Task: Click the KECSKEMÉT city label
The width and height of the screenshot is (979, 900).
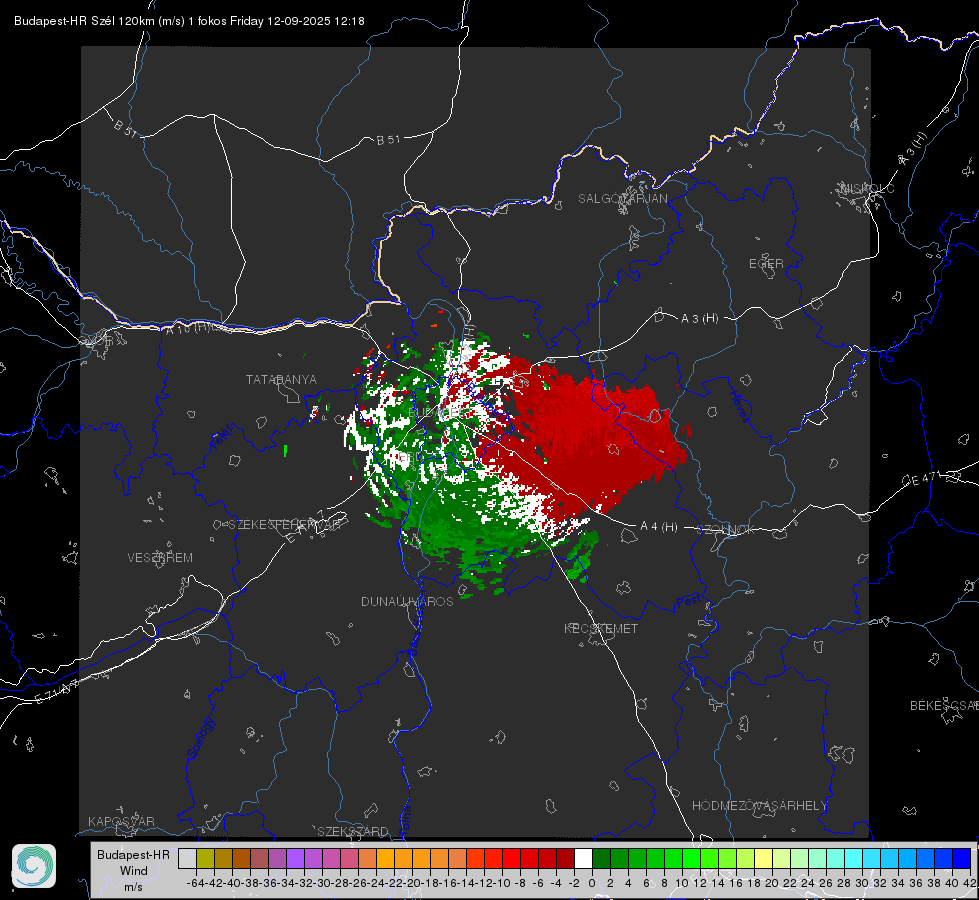Action: click(x=601, y=628)
